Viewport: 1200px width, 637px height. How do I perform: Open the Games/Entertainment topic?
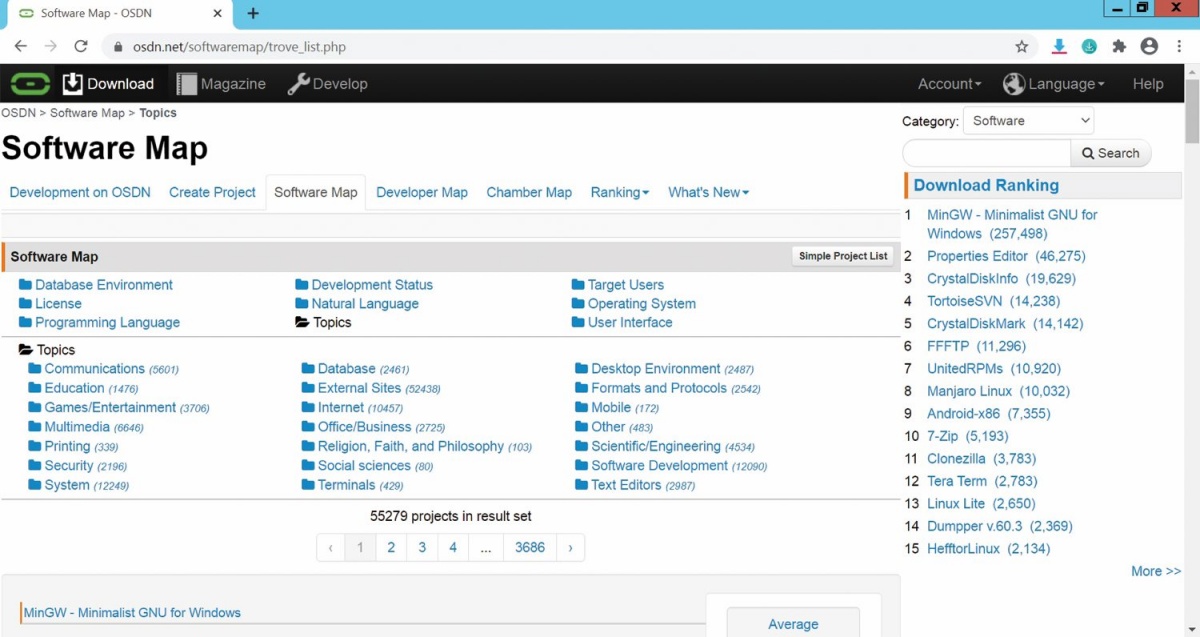pyautogui.click(x=110, y=408)
